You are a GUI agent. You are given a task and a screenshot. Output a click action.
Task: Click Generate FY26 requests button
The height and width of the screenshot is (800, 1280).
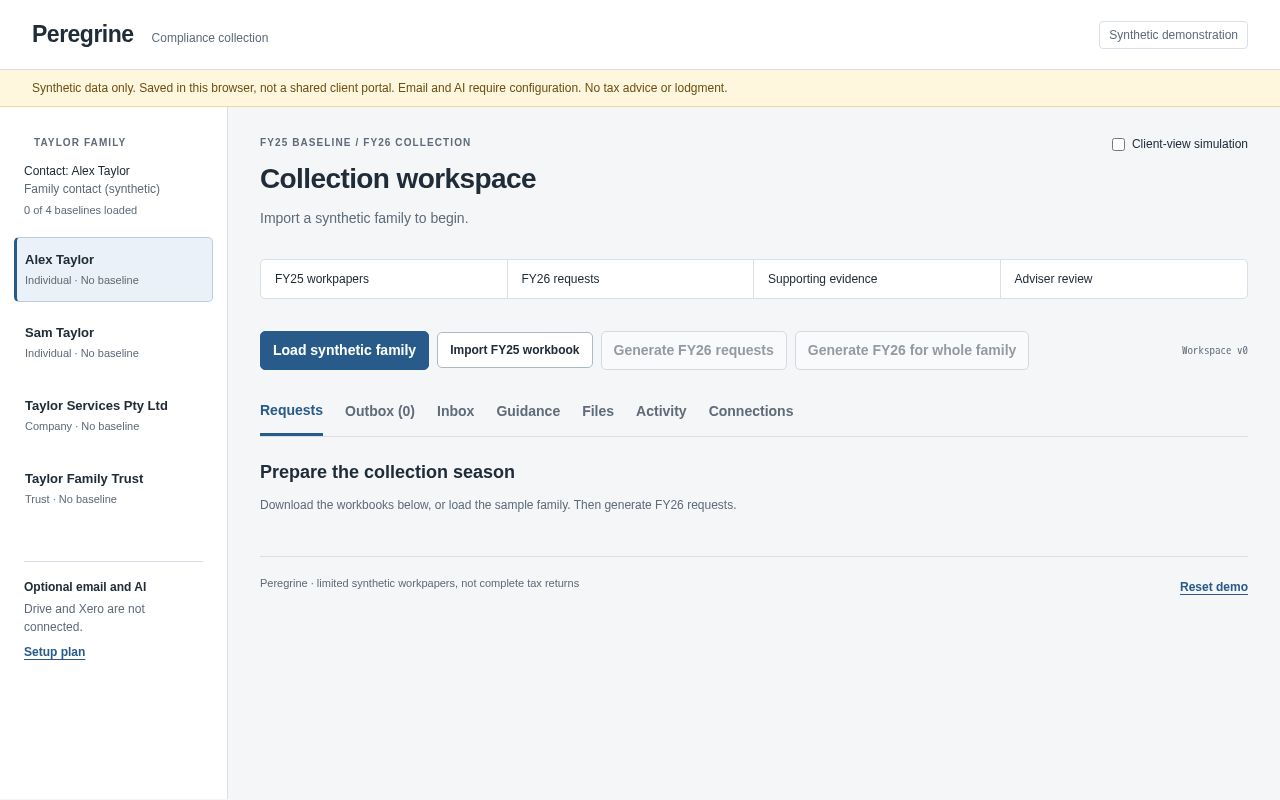tap(694, 350)
